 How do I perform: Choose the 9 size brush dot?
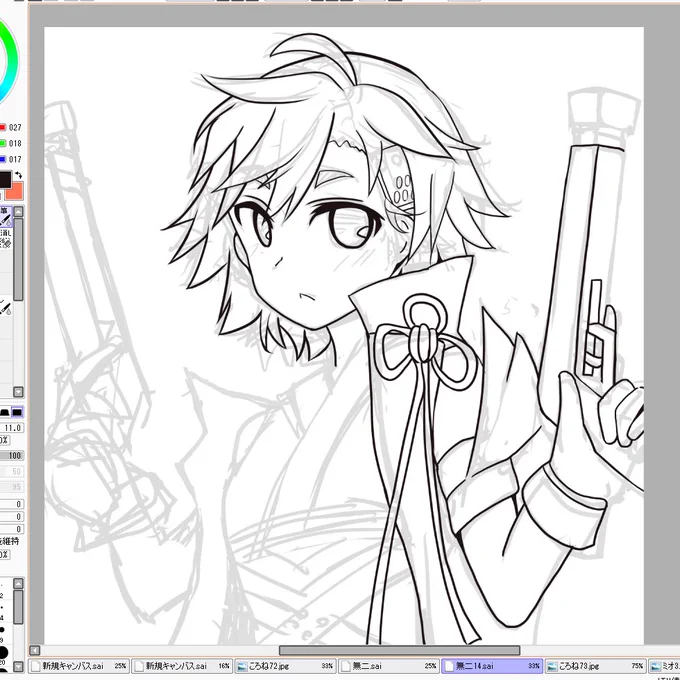click(x=2, y=629)
